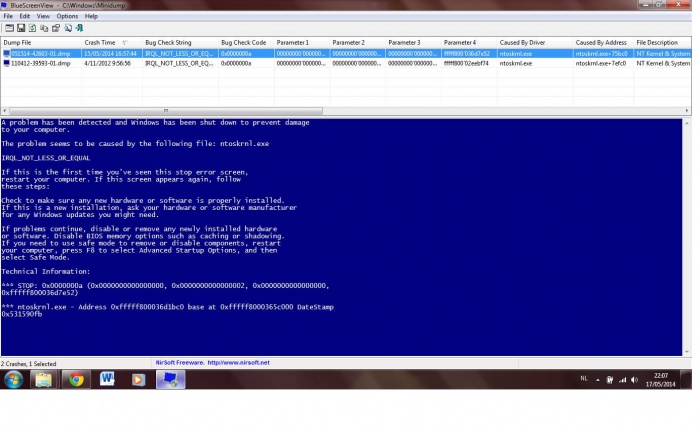Image resolution: width=700 pixels, height=432 pixels.
Task: Click the list's scroll-left arrow
Action: 4,110
